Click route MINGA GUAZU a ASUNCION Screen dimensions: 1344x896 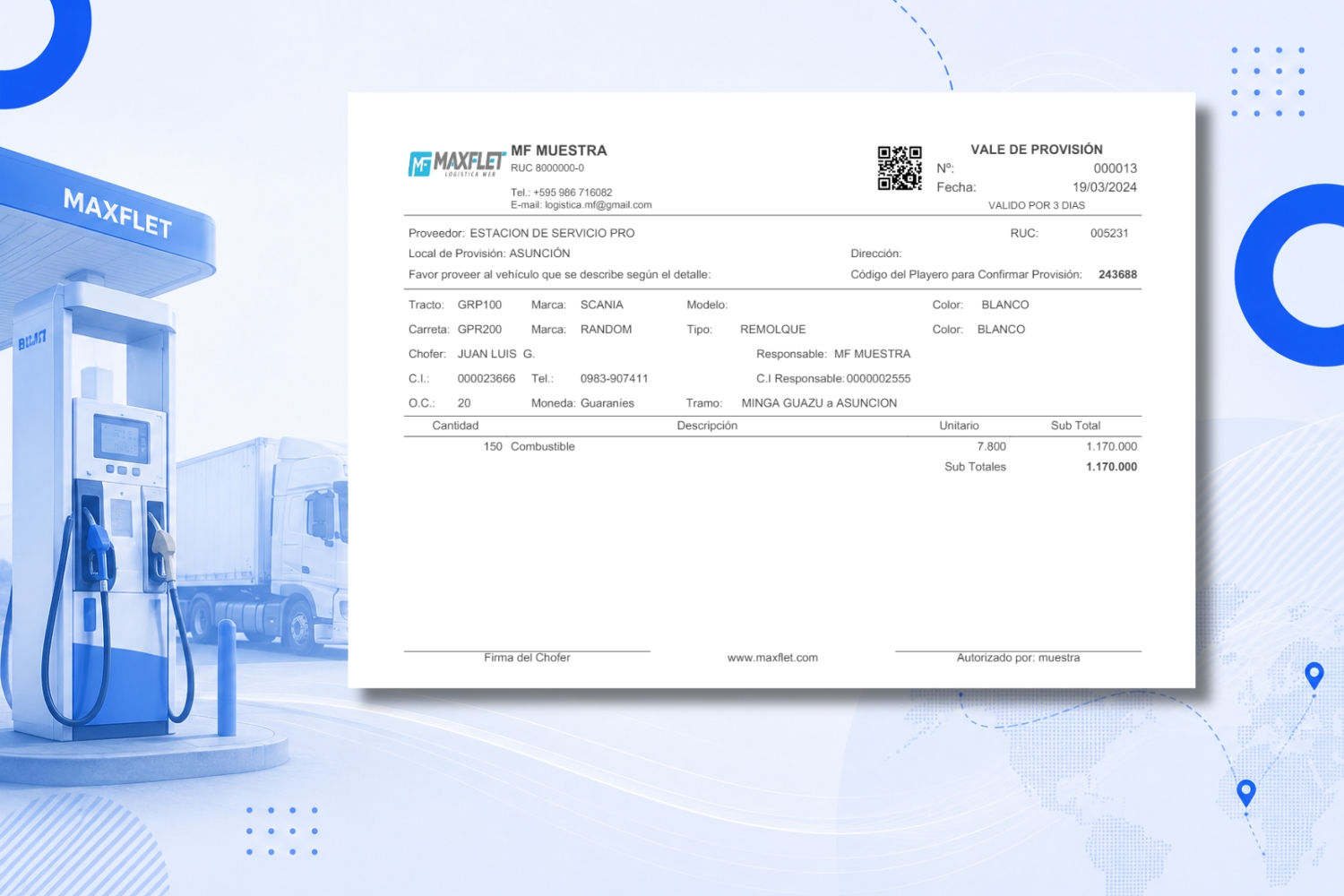[x=819, y=403]
